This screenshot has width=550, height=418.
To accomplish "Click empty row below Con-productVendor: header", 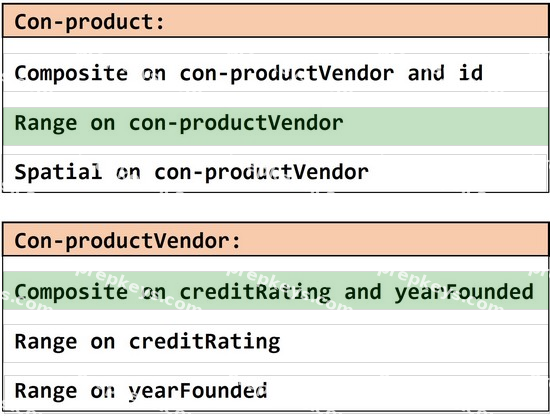I will (275, 264).
